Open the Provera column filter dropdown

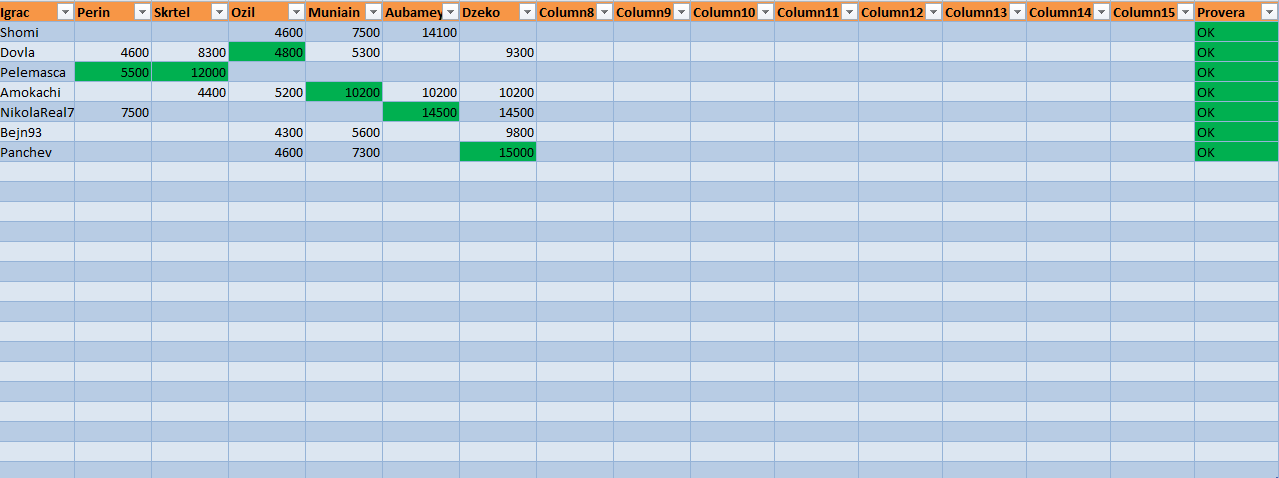tap(1269, 12)
